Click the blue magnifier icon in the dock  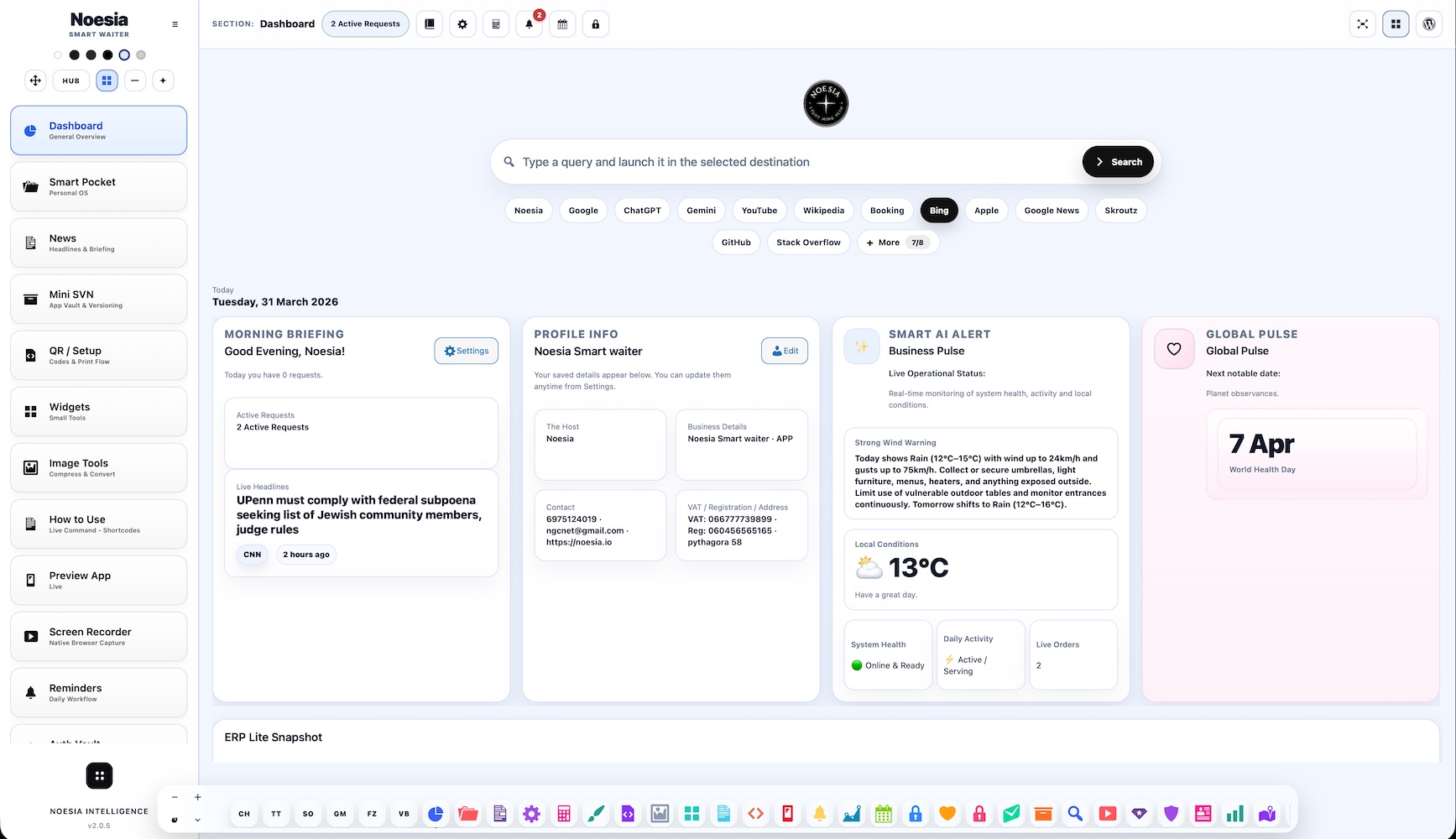[x=1075, y=814]
